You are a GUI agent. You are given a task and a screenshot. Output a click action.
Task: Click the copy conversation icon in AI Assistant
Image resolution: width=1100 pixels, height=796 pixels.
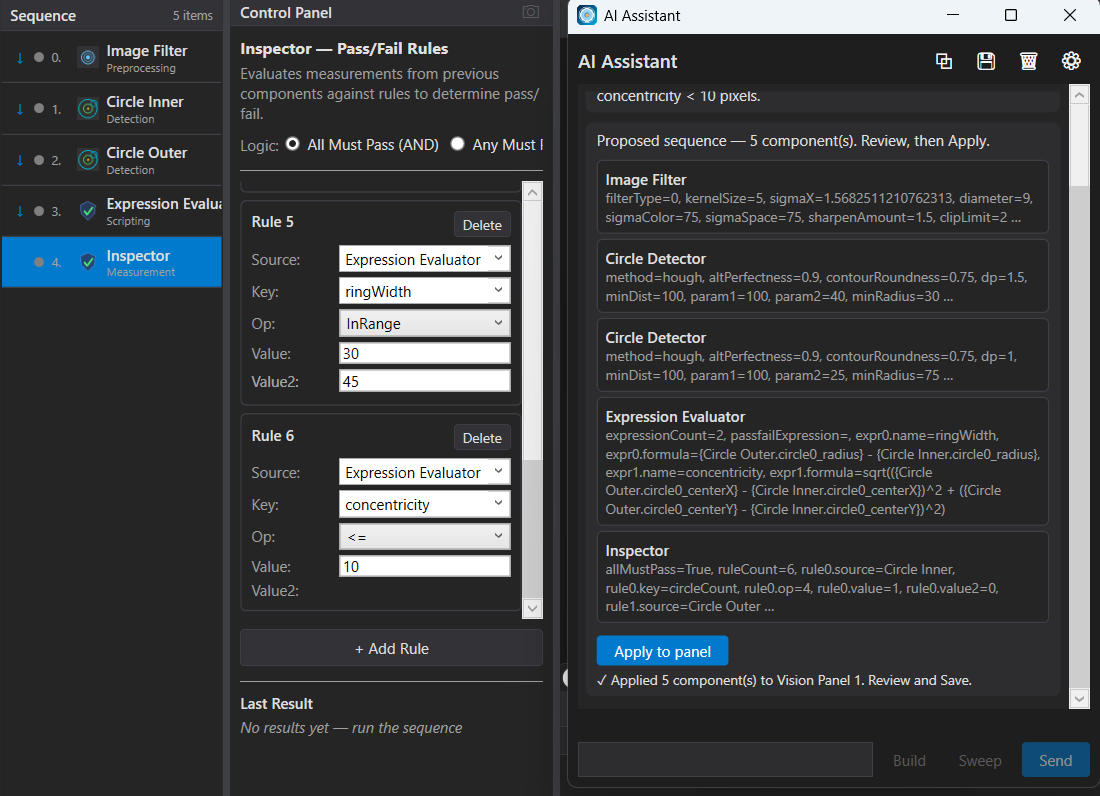coord(944,61)
